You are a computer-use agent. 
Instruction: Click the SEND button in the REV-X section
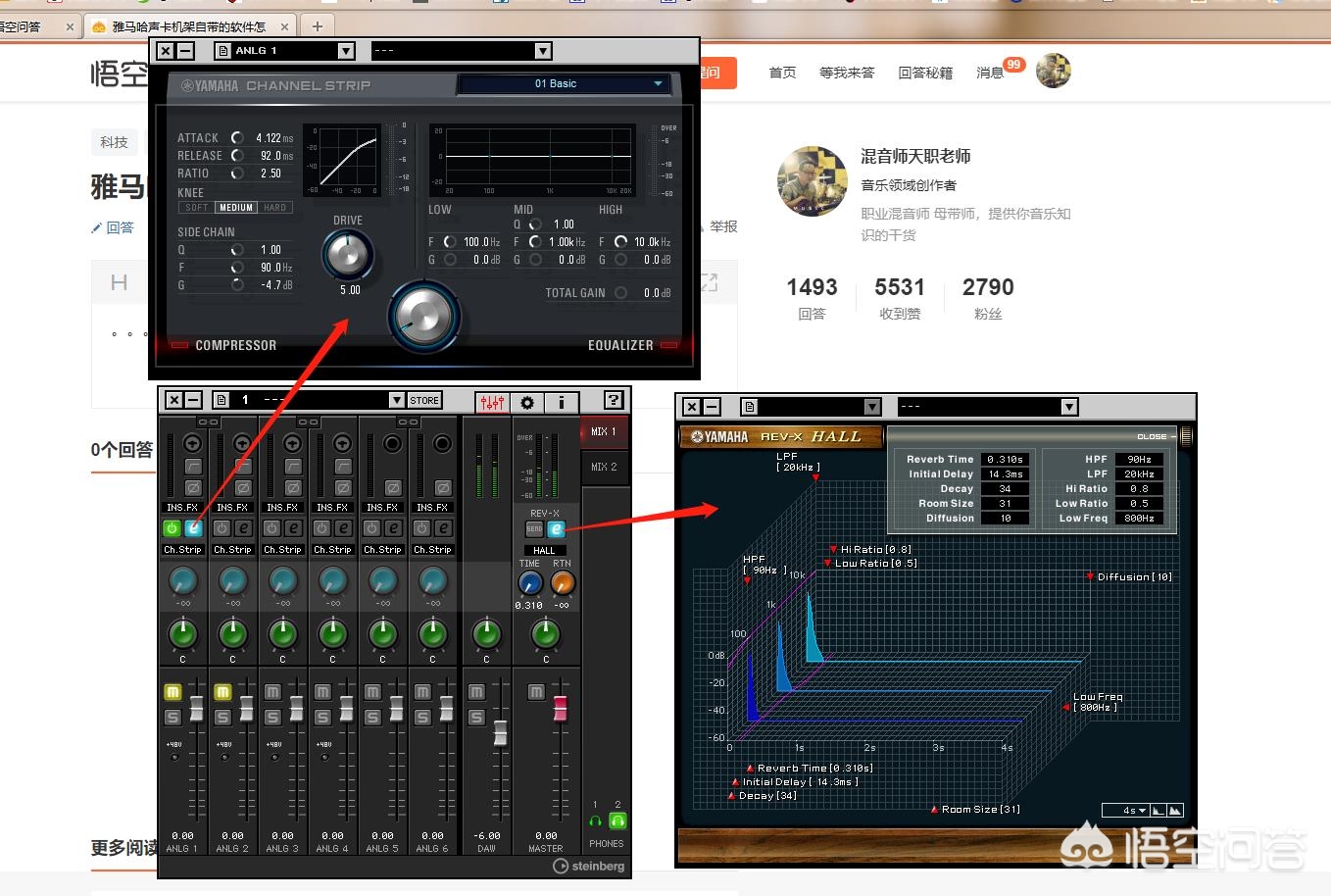click(x=534, y=529)
